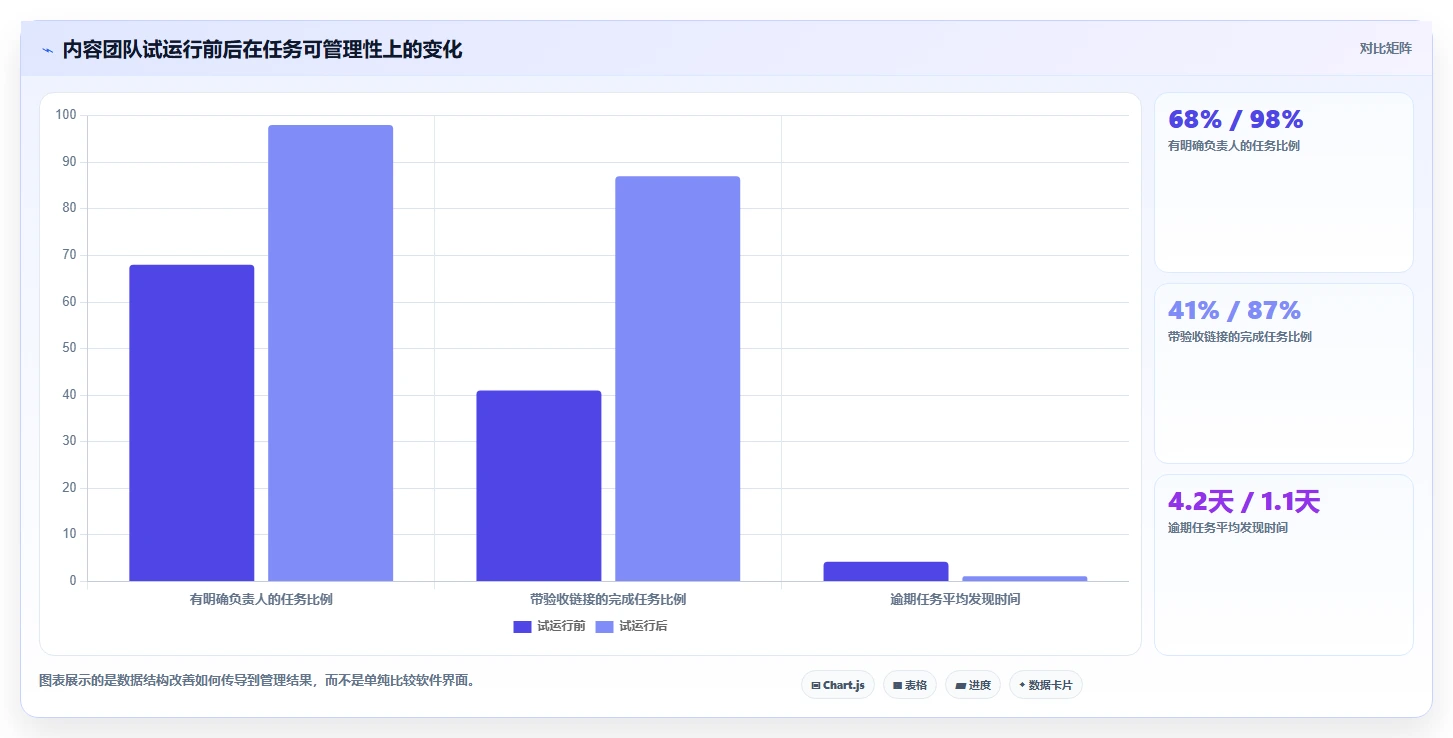Click the x-axis label 带验收链接的完成任务比例
Viewport: 1453px width, 738px height.
click(x=608, y=600)
